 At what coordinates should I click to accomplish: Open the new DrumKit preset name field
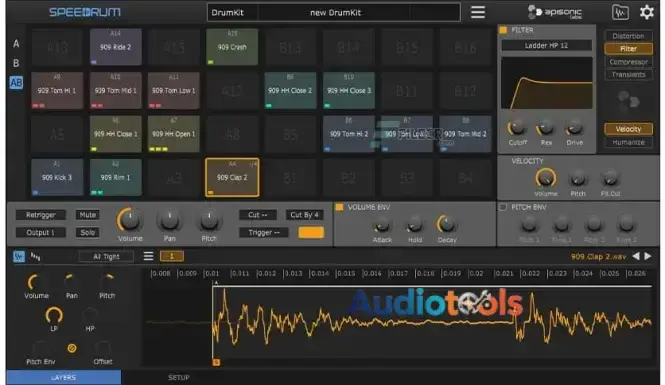[x=335, y=12]
